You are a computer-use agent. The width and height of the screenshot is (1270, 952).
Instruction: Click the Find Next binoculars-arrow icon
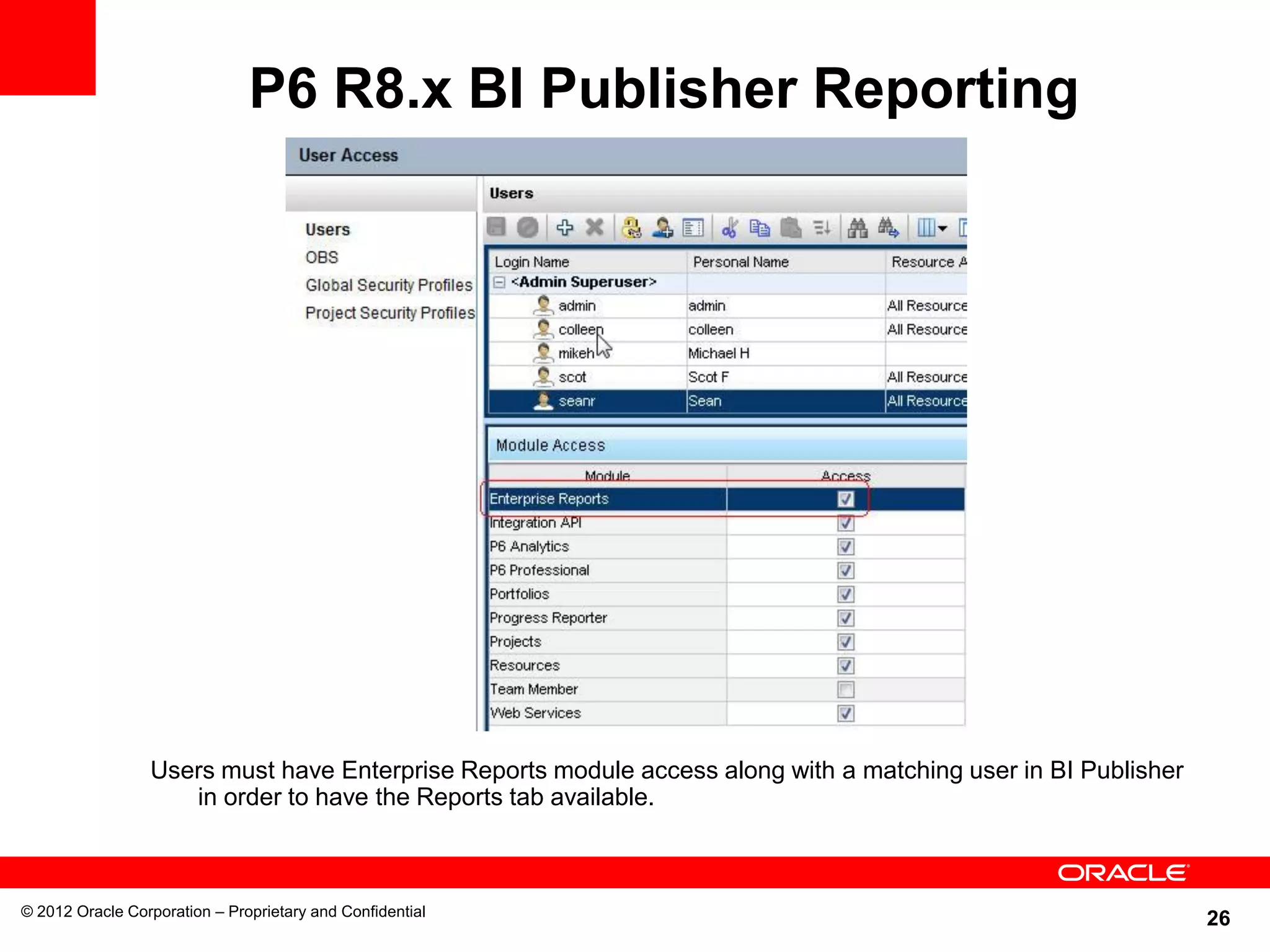[x=889, y=227]
